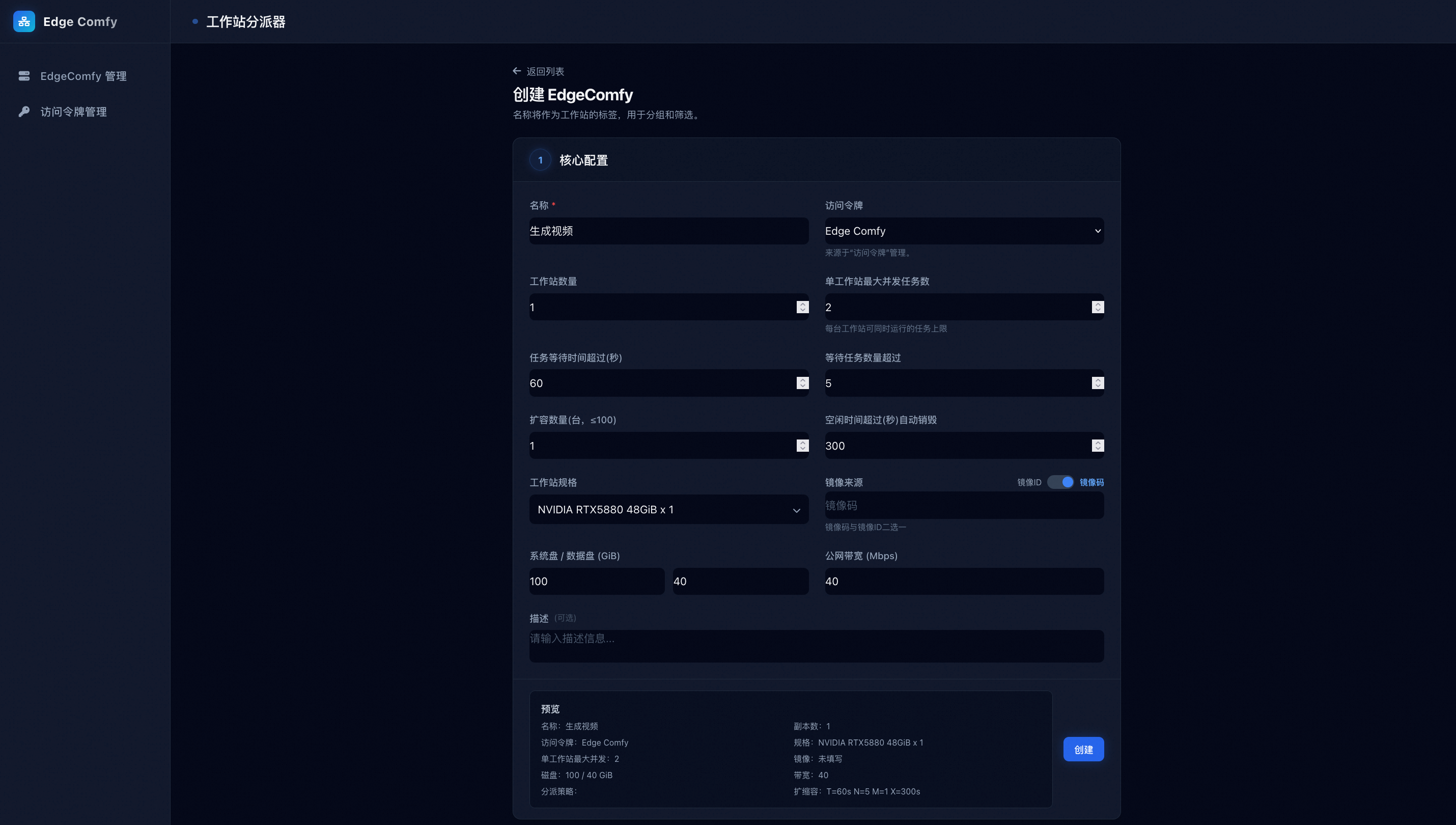Expand the 工作站规格 NVIDIA RTX5880 dropdown
This screenshot has height=825, width=1456.
pos(668,509)
